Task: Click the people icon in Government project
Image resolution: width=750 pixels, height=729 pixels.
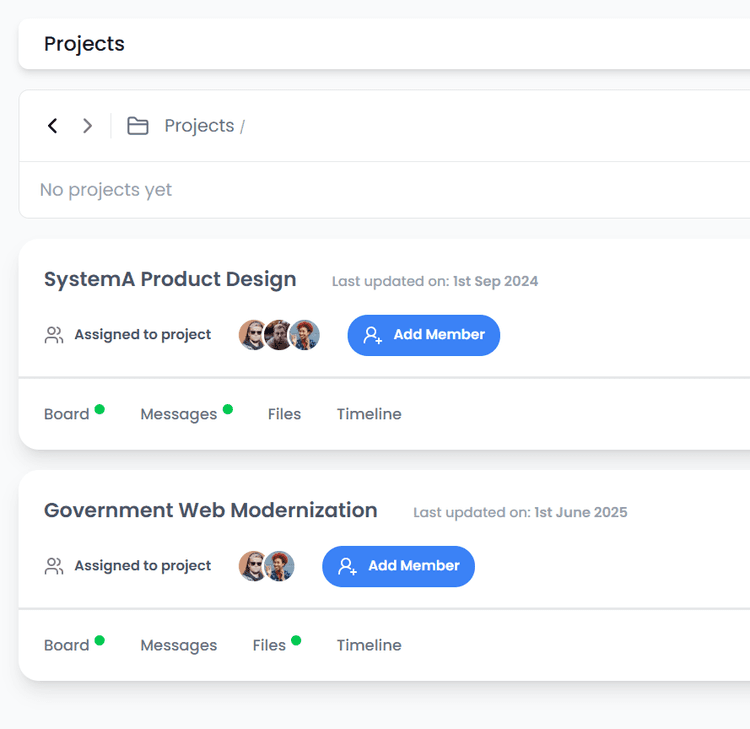Action: coord(54,566)
